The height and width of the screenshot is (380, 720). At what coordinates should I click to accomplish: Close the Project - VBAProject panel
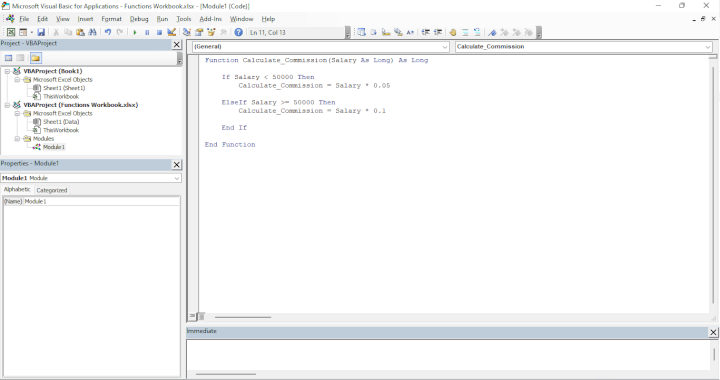tap(177, 45)
